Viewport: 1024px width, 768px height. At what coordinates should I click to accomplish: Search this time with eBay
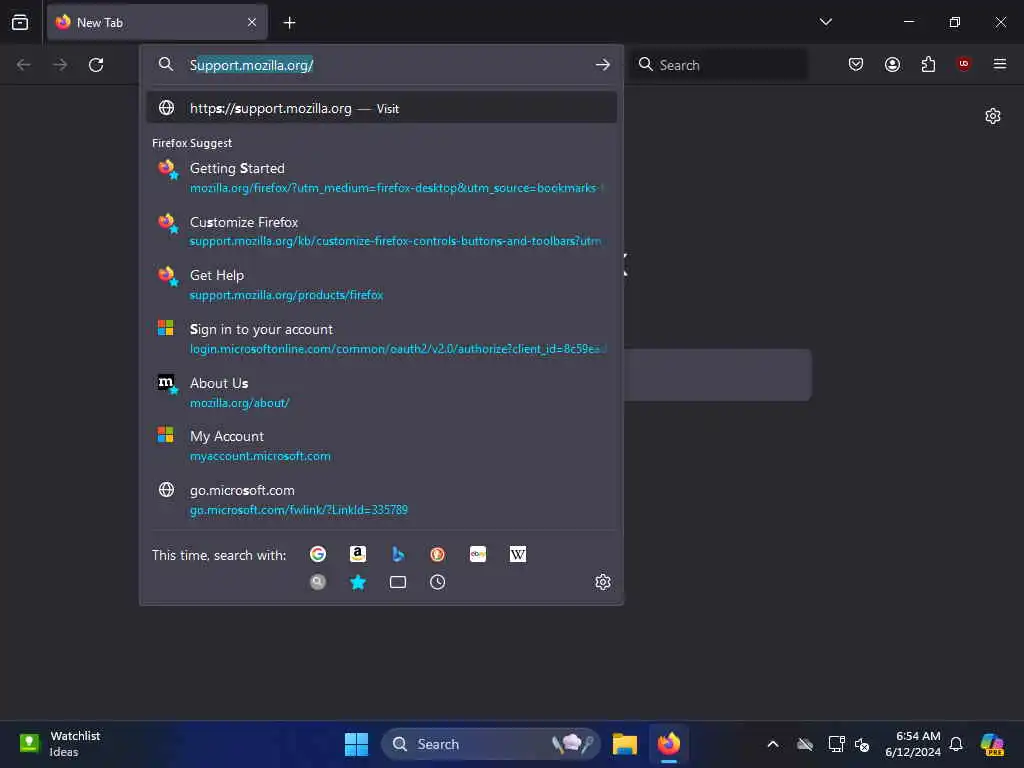coord(478,554)
